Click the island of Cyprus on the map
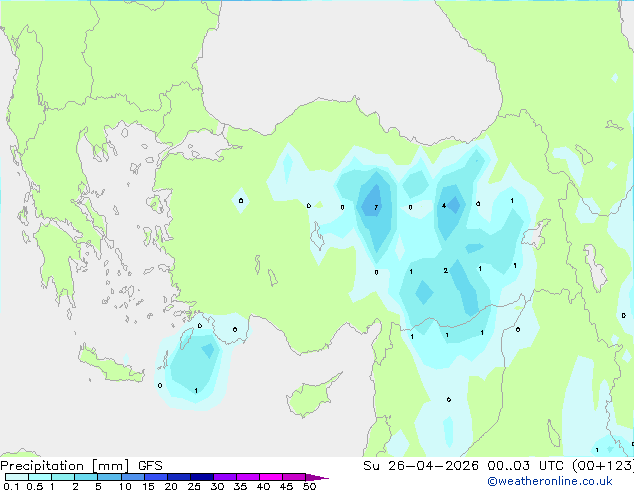This screenshot has height=490, width=634. coord(309,398)
